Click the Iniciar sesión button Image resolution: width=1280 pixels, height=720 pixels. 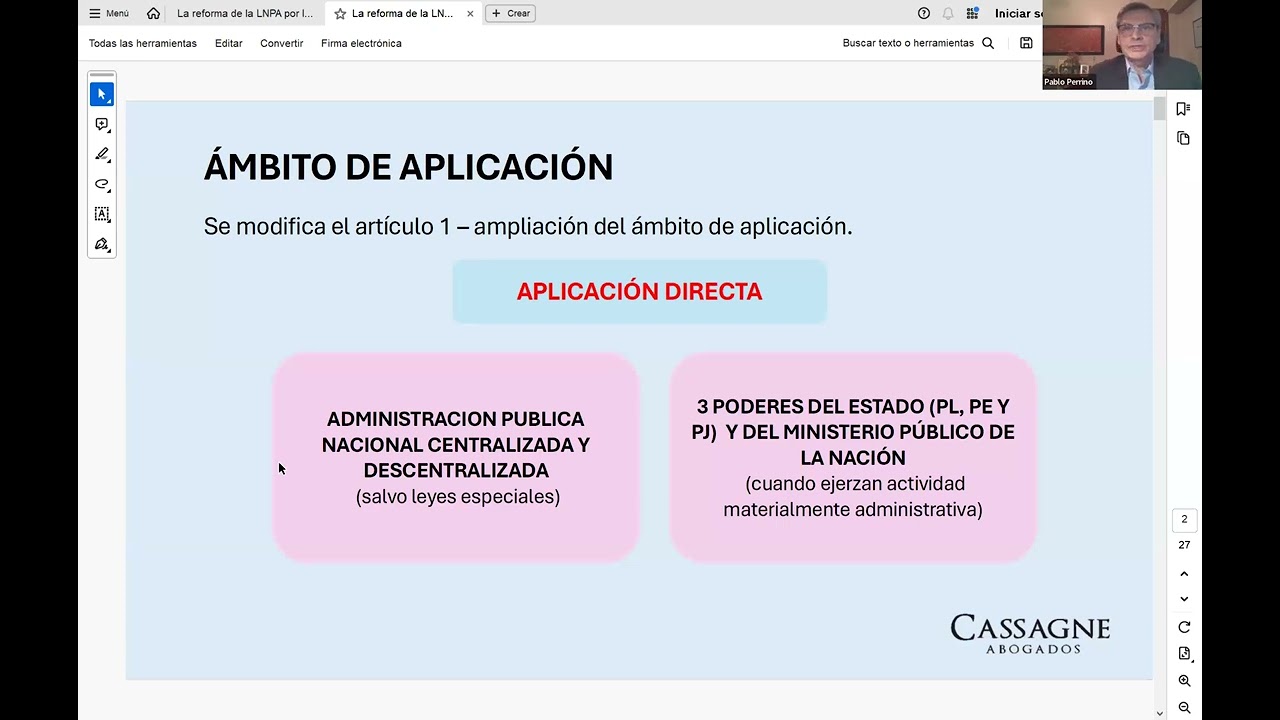(x=1018, y=13)
